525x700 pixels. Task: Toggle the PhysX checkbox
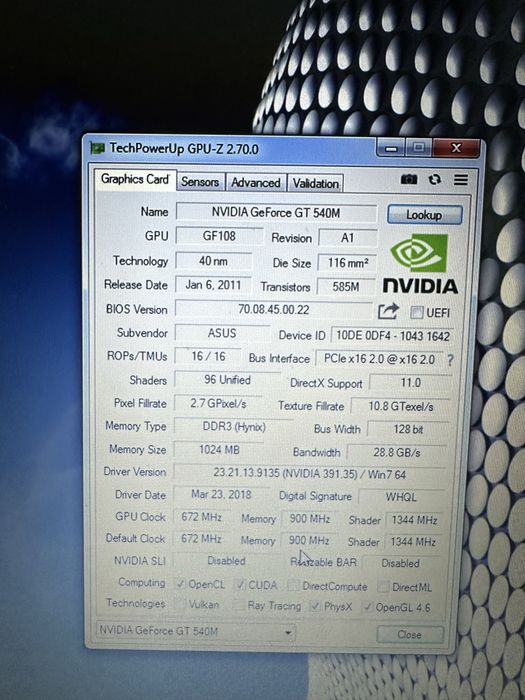click(x=316, y=606)
